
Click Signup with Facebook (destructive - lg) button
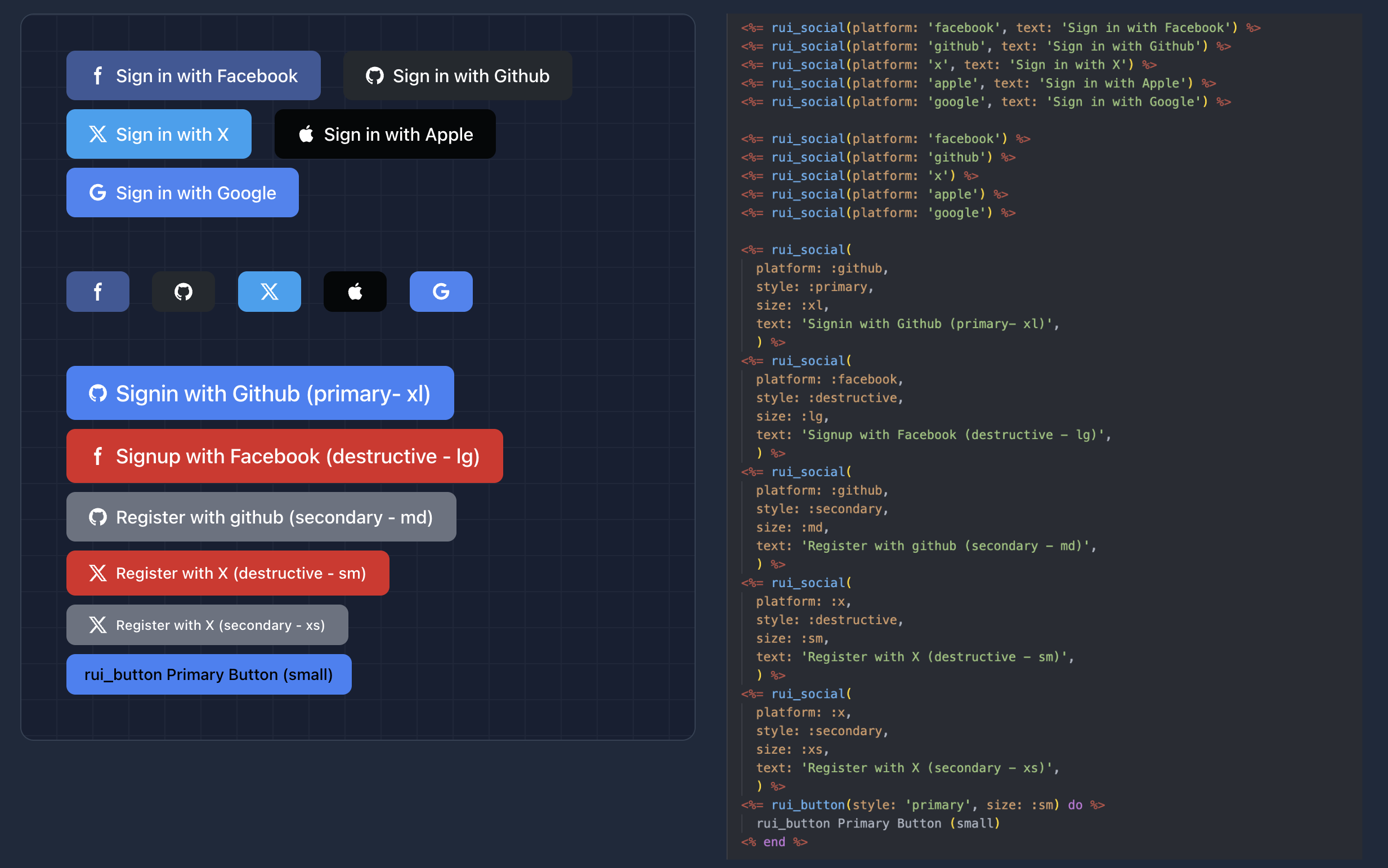(285, 457)
